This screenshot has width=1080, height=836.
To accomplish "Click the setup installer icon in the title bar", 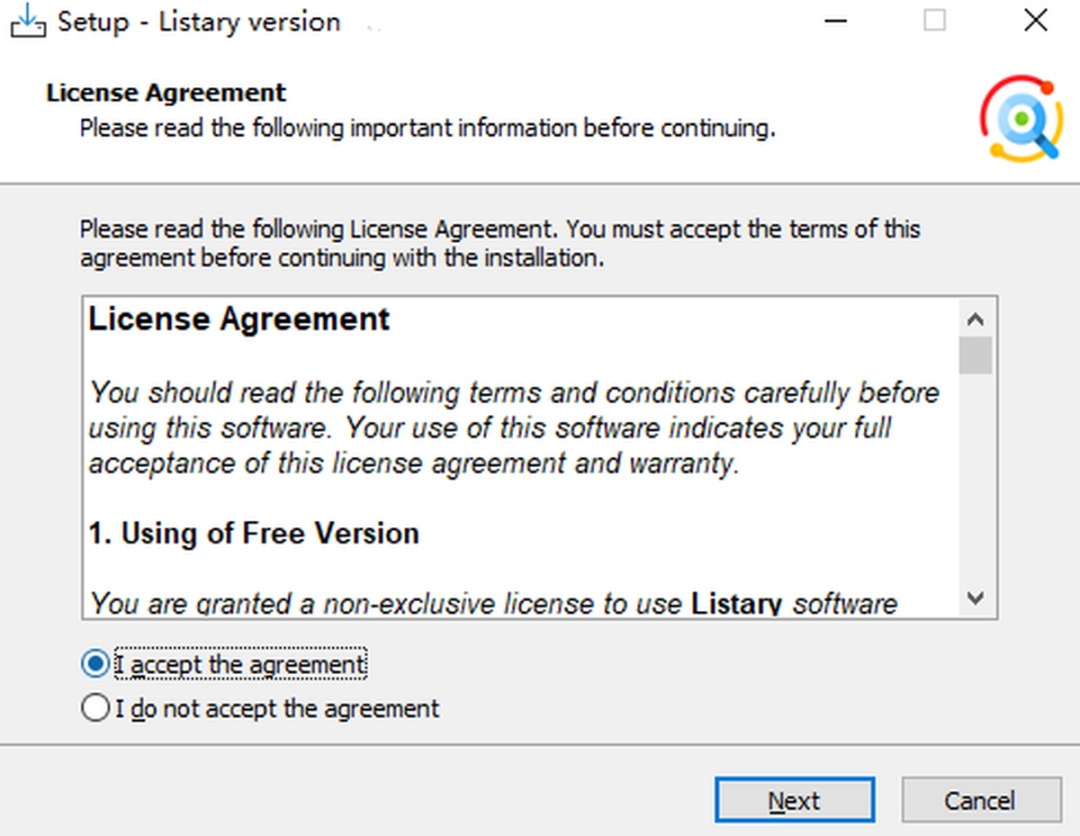I will [27, 21].
